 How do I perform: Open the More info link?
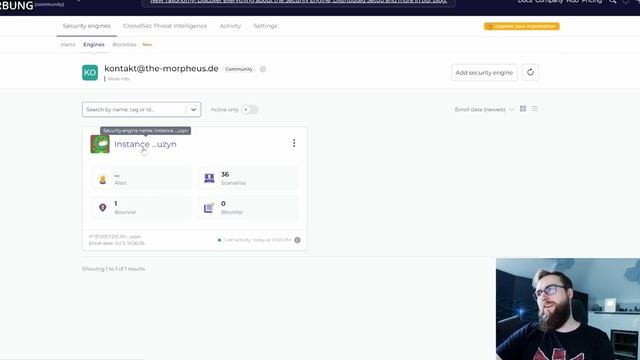(118, 79)
